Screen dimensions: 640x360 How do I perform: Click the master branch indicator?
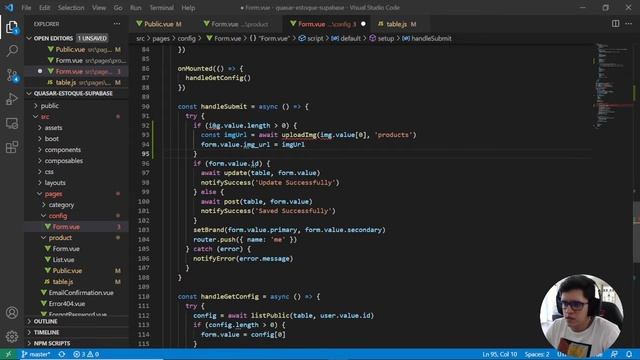point(36,354)
